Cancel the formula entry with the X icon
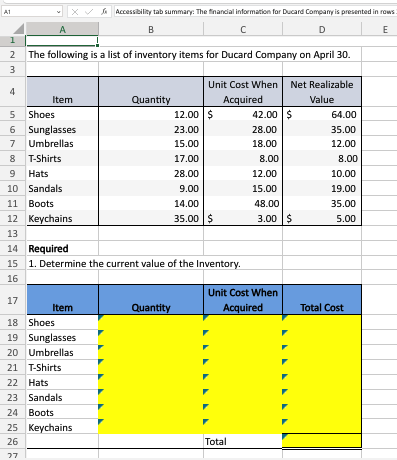 [x=75, y=12]
